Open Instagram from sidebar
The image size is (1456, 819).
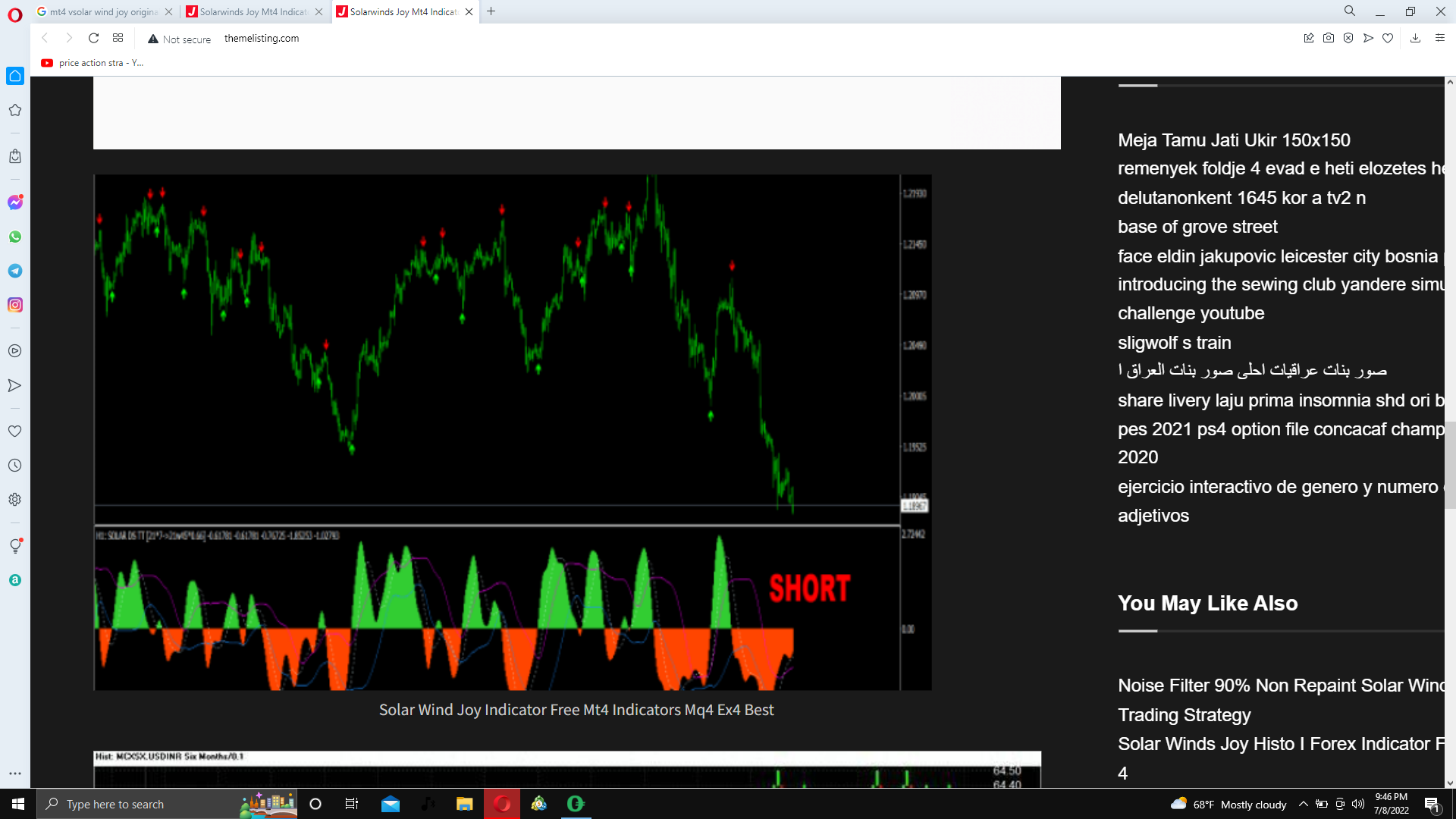point(15,305)
